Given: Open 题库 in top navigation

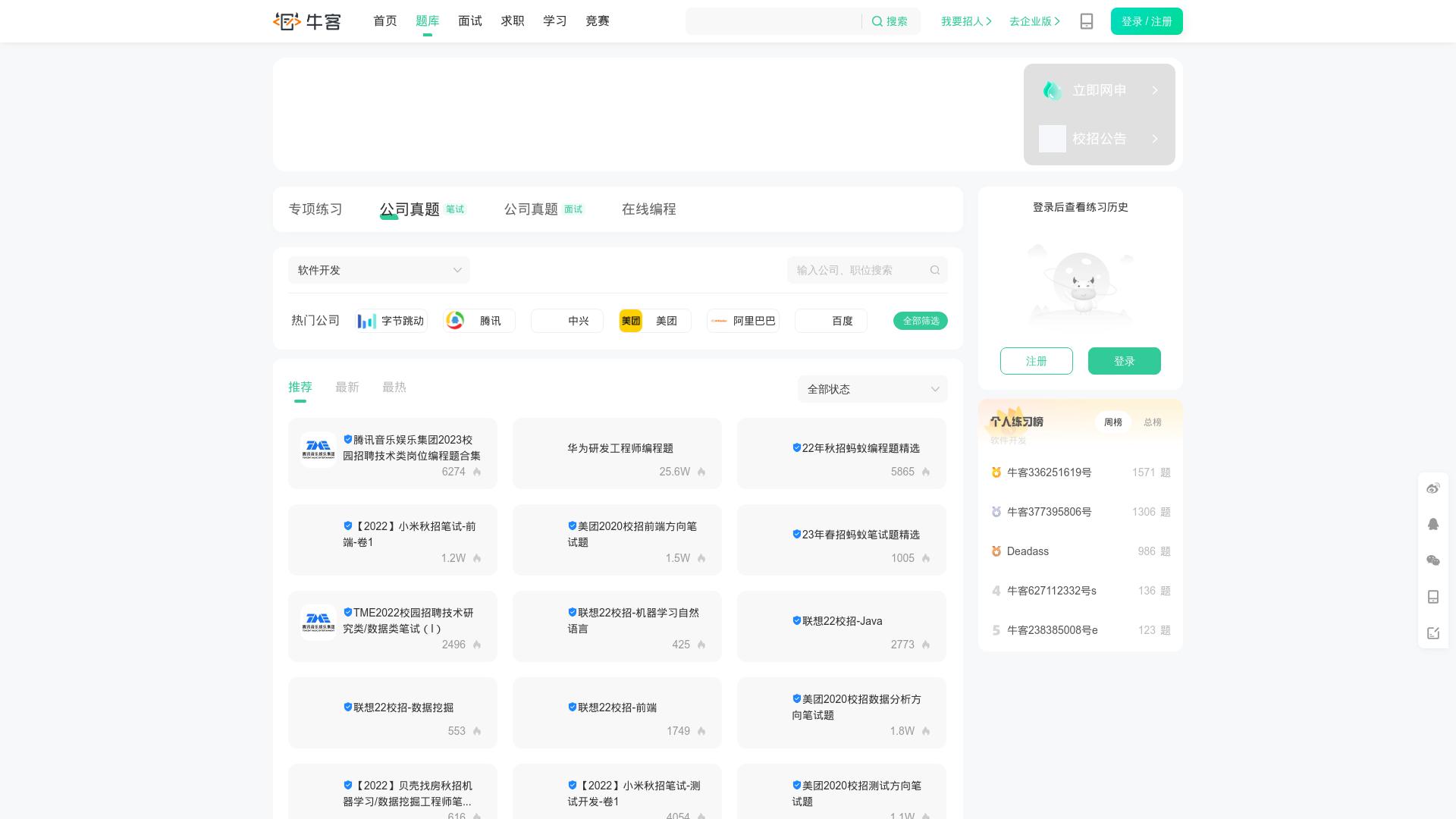Looking at the screenshot, I should (428, 21).
